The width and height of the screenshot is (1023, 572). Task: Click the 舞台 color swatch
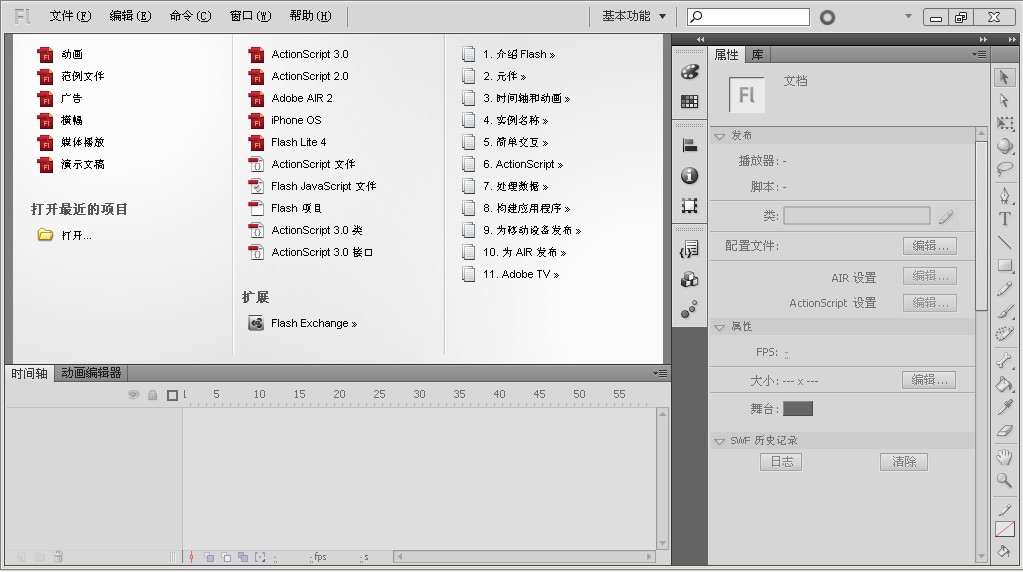click(x=798, y=409)
